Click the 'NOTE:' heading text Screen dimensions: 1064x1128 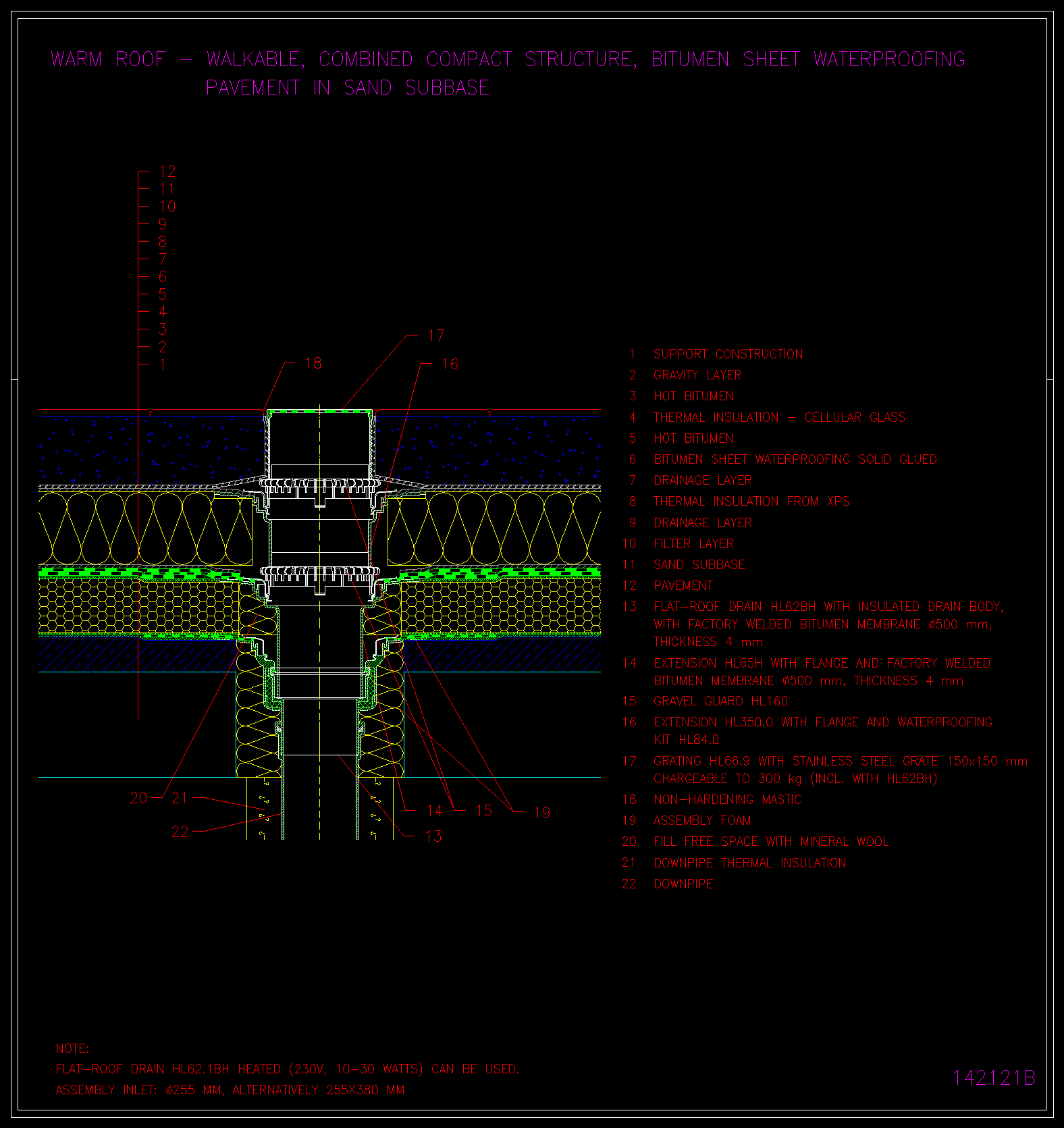coord(72,1048)
